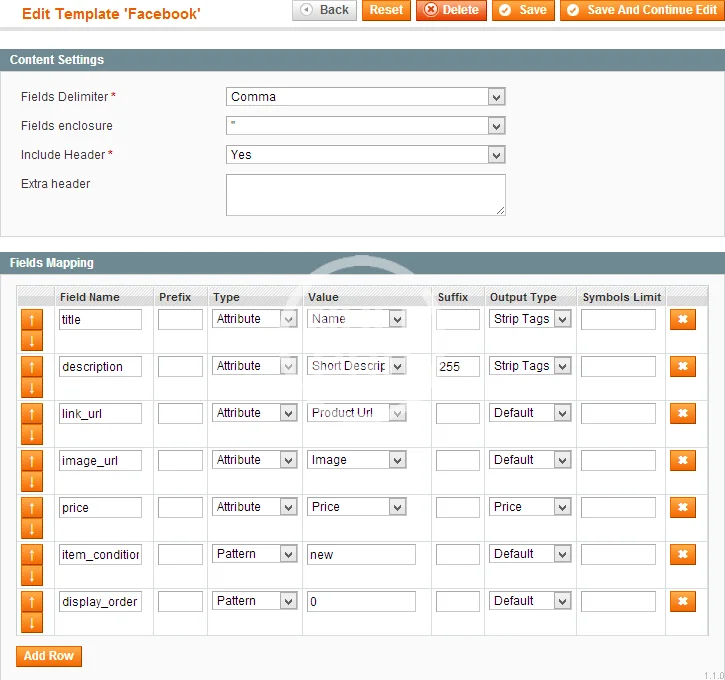
Task: Click the Extra header text area
Action: (365, 194)
